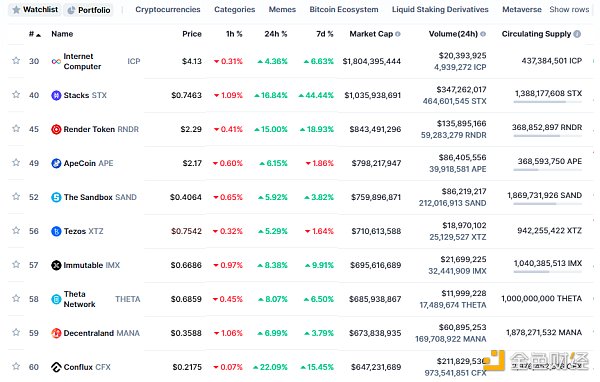Click the Tezos coin icon

coord(56,231)
